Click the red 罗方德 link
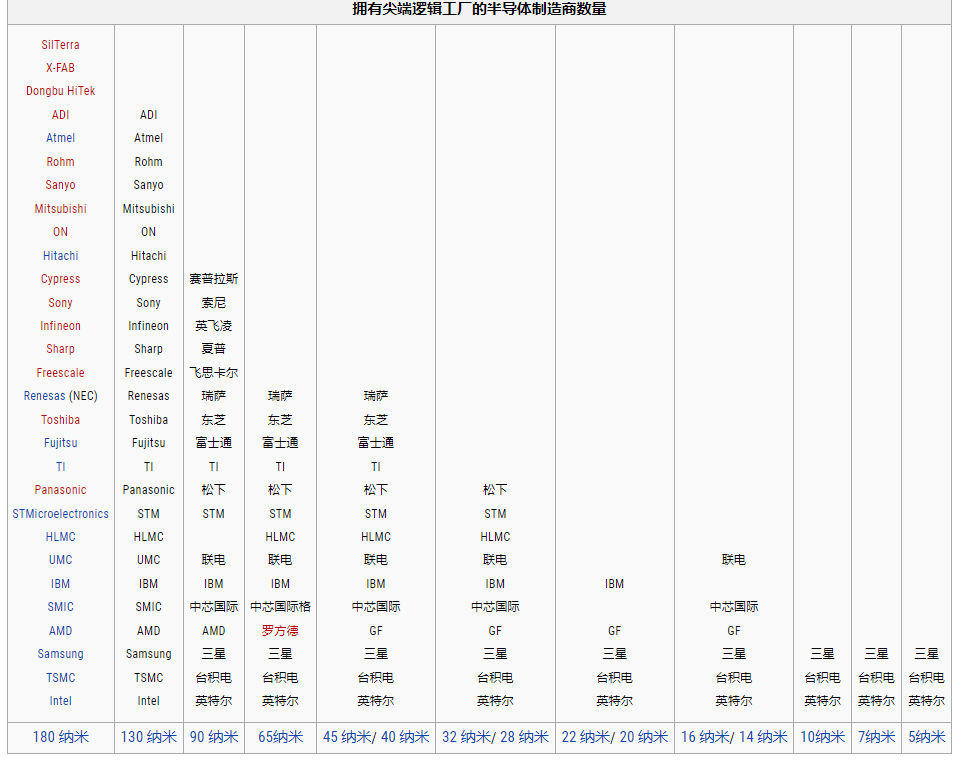 pyautogui.click(x=280, y=630)
